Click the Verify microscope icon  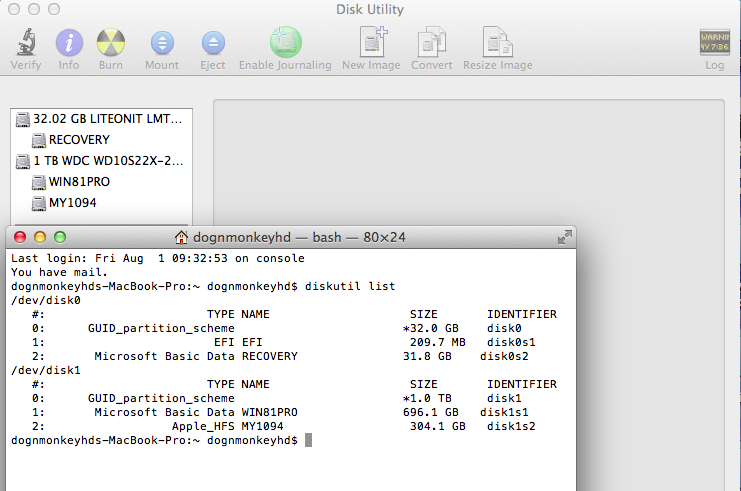click(x=25, y=43)
